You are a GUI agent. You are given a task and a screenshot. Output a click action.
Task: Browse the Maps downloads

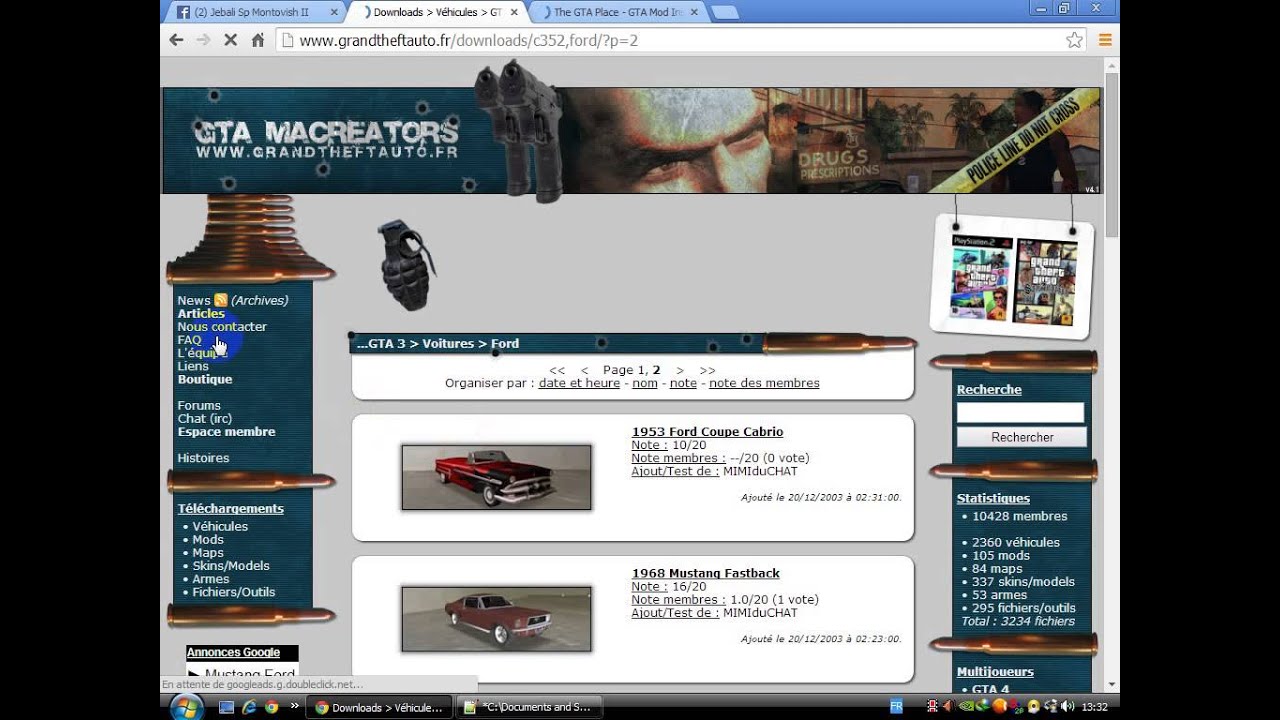tap(208, 552)
